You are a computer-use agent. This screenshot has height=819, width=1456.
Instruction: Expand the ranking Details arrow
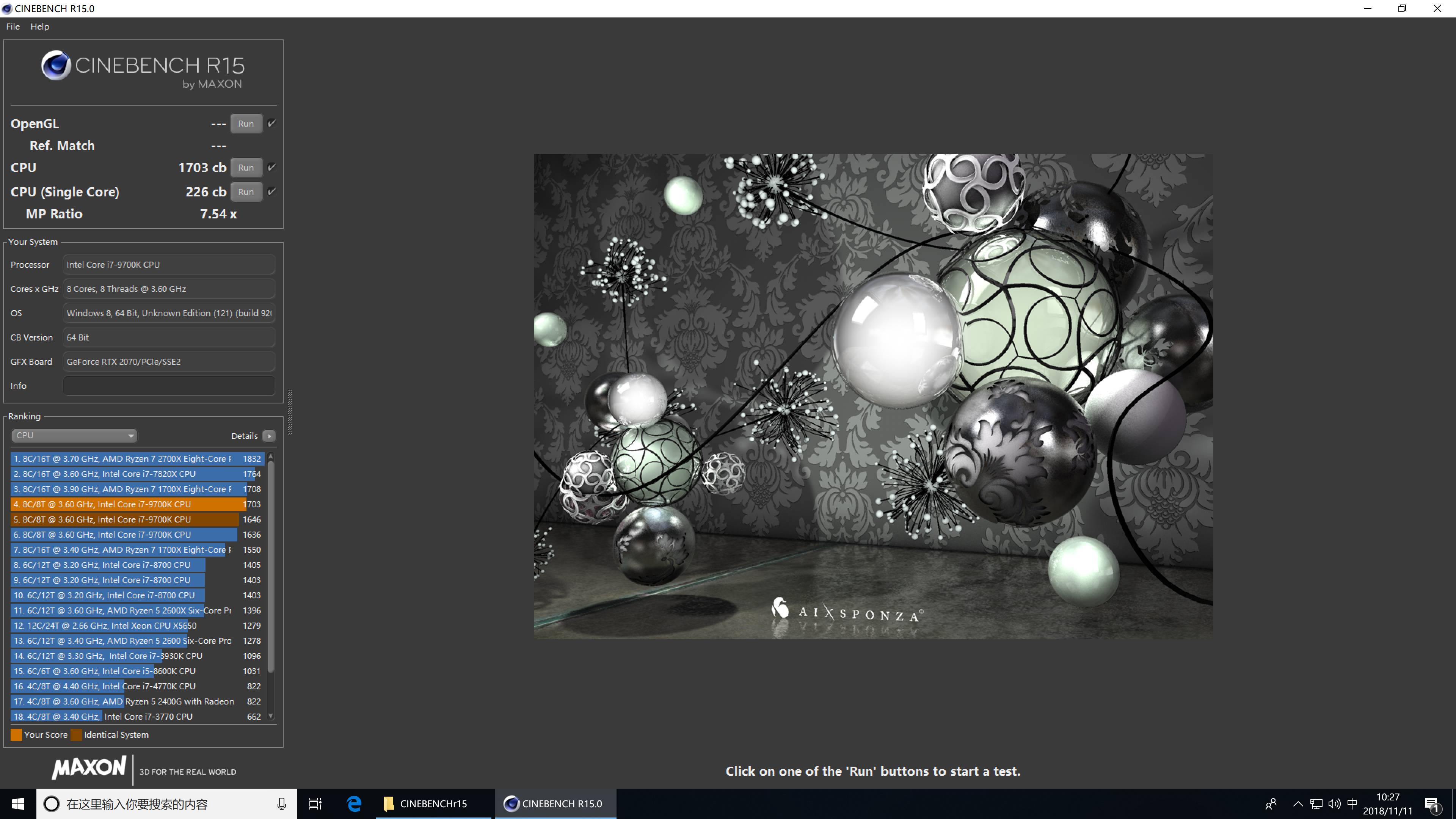(x=270, y=436)
